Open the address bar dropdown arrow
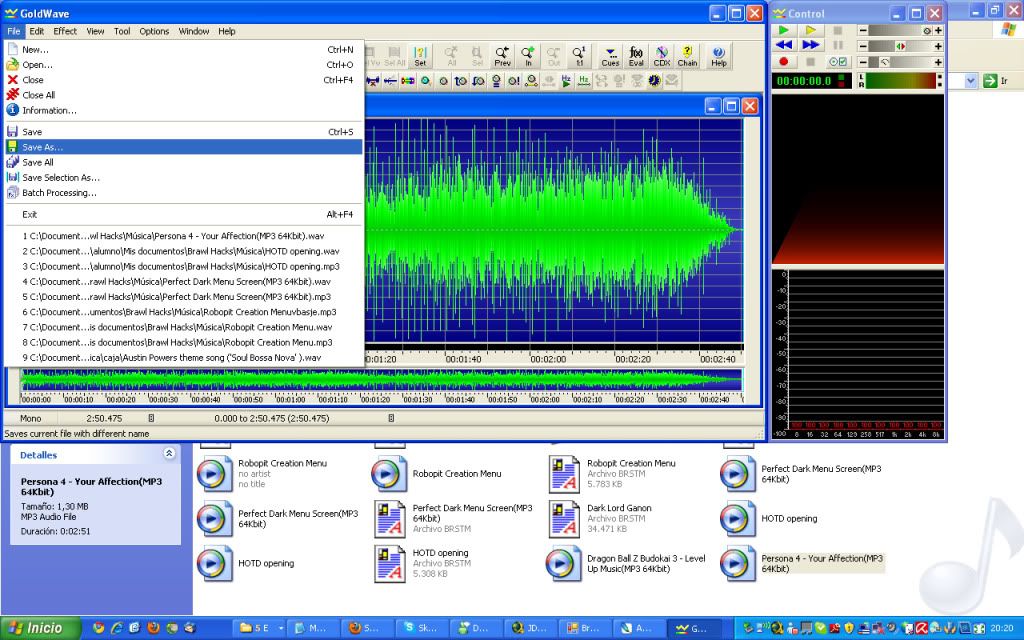Viewport: 1024px width, 640px height. point(970,81)
